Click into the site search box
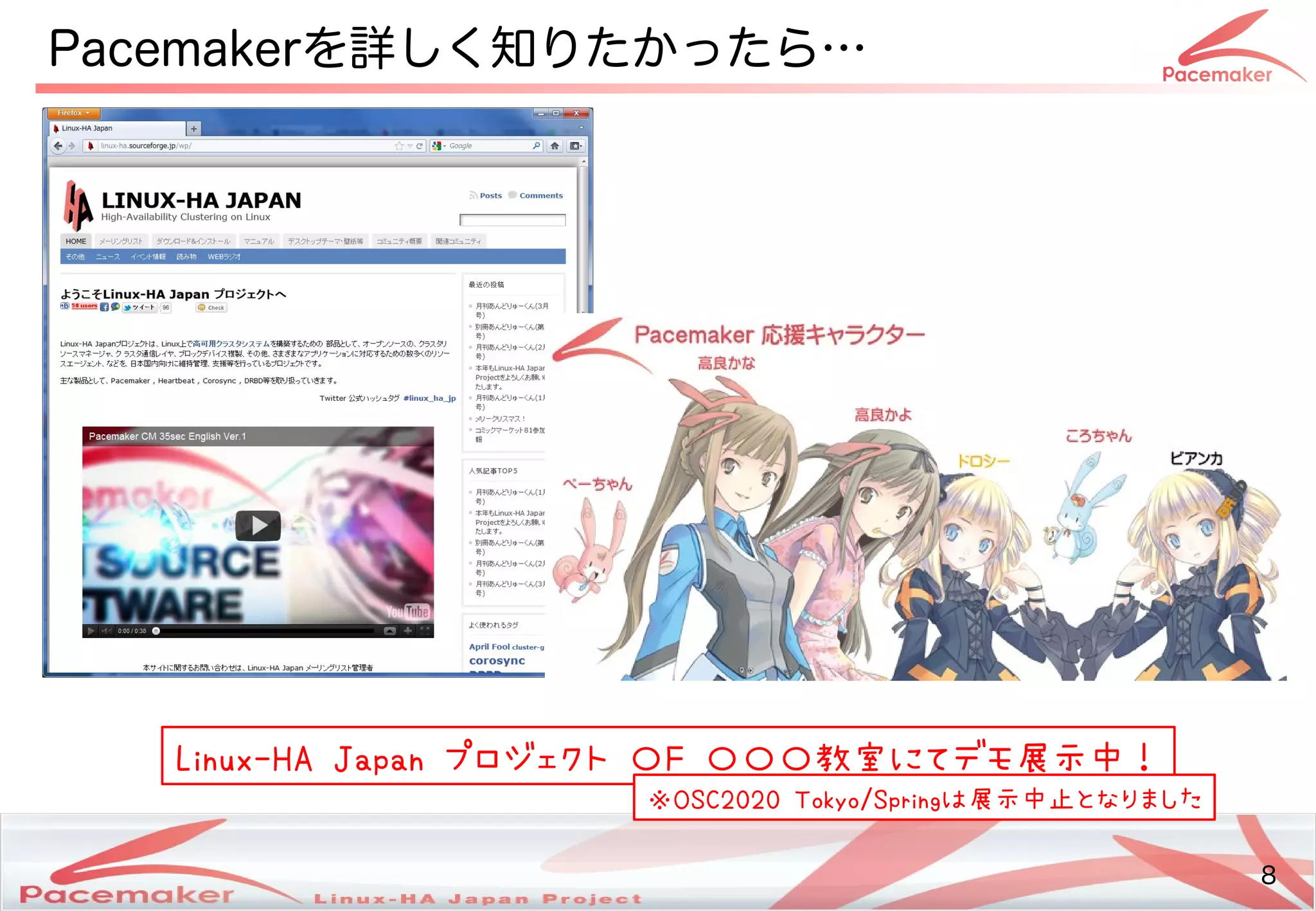Viewport: 1316px width, 911px height. (512, 220)
